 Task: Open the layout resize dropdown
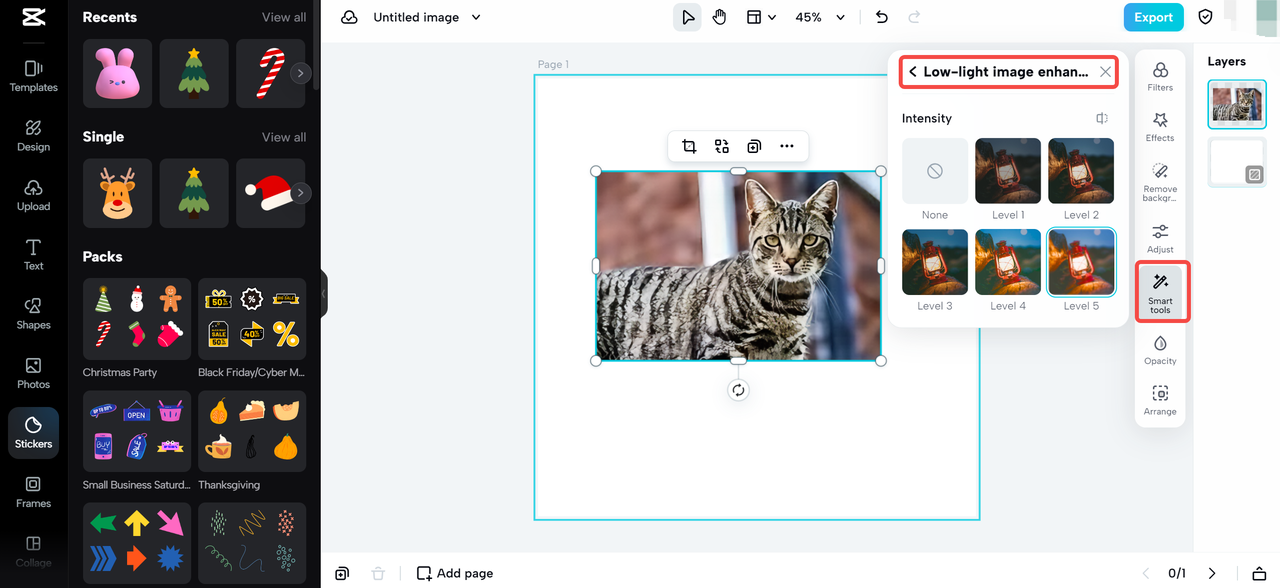coord(761,17)
